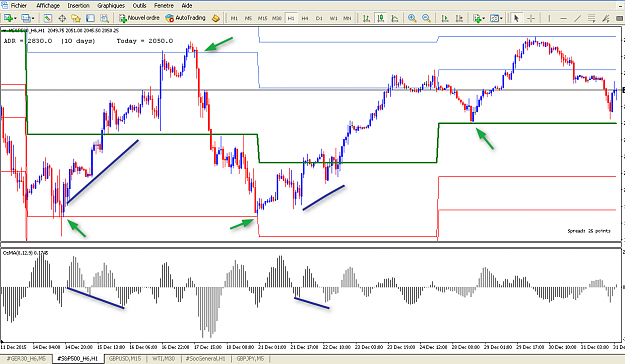Select the #S&P500_H6,H1 chart tab
Viewport: 625px width, 364px height.
coord(78,359)
